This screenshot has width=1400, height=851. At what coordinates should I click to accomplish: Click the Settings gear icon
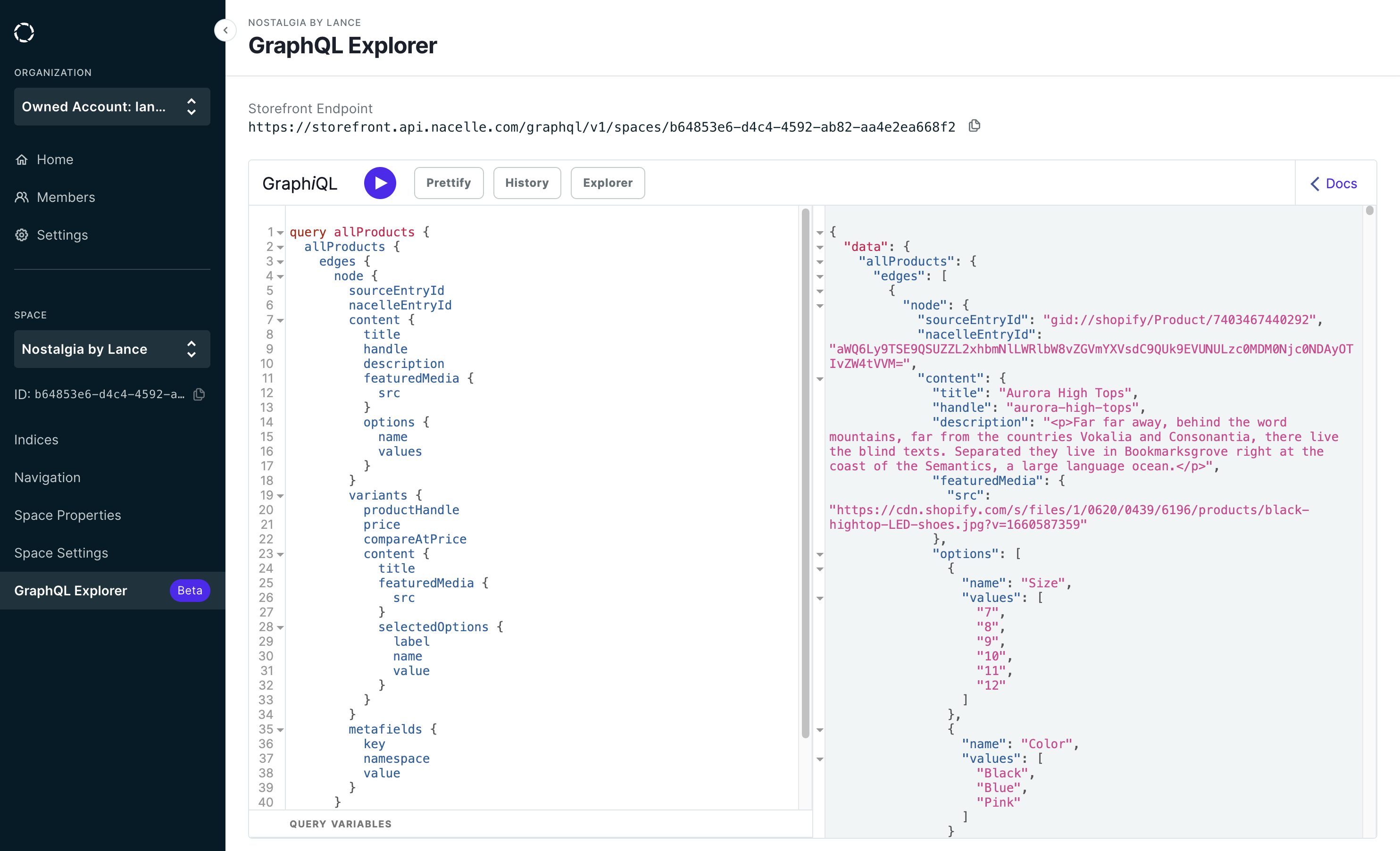[x=22, y=235]
